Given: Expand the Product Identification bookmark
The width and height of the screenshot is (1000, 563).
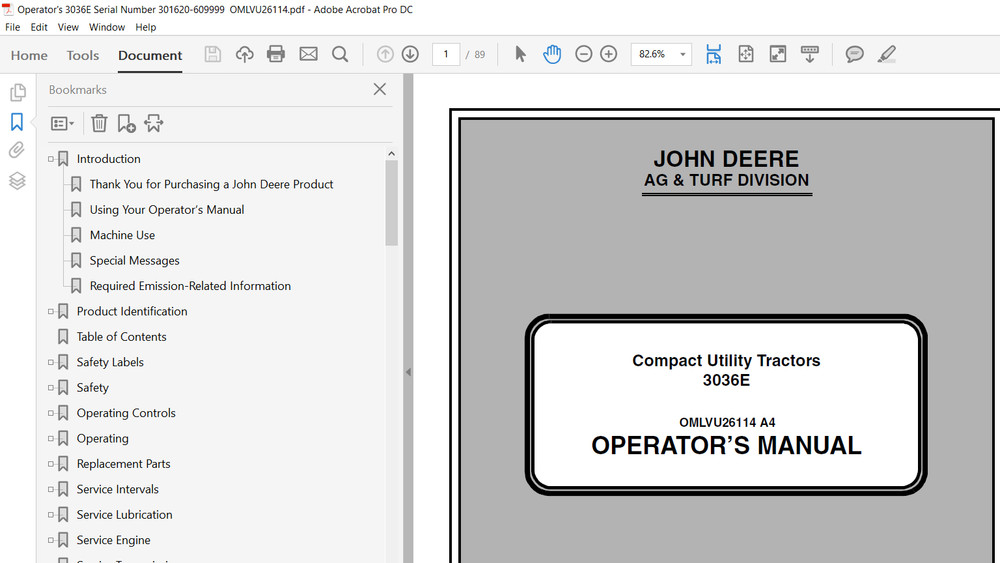Looking at the screenshot, I should tap(51, 311).
